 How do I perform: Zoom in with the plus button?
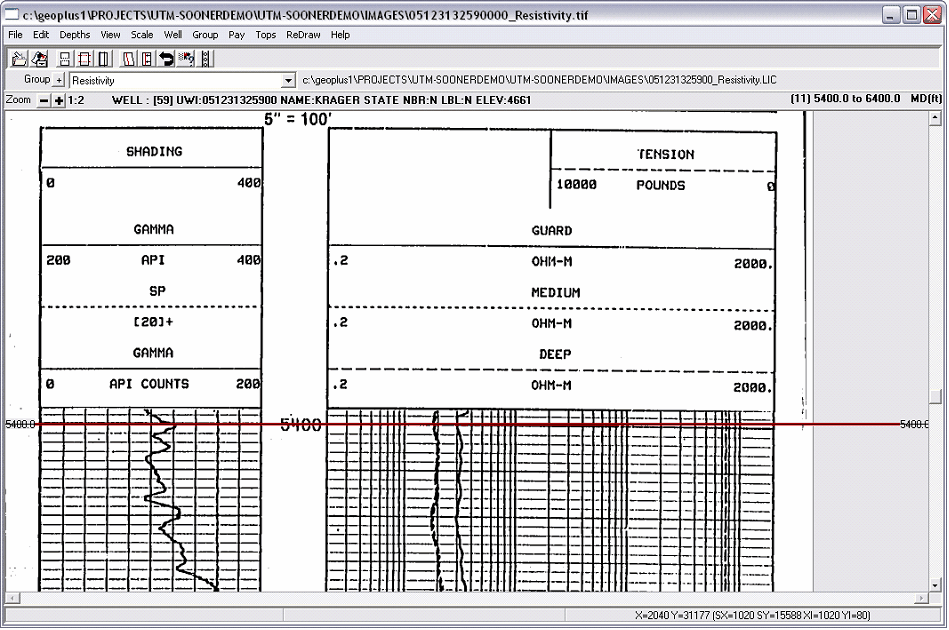(x=58, y=100)
